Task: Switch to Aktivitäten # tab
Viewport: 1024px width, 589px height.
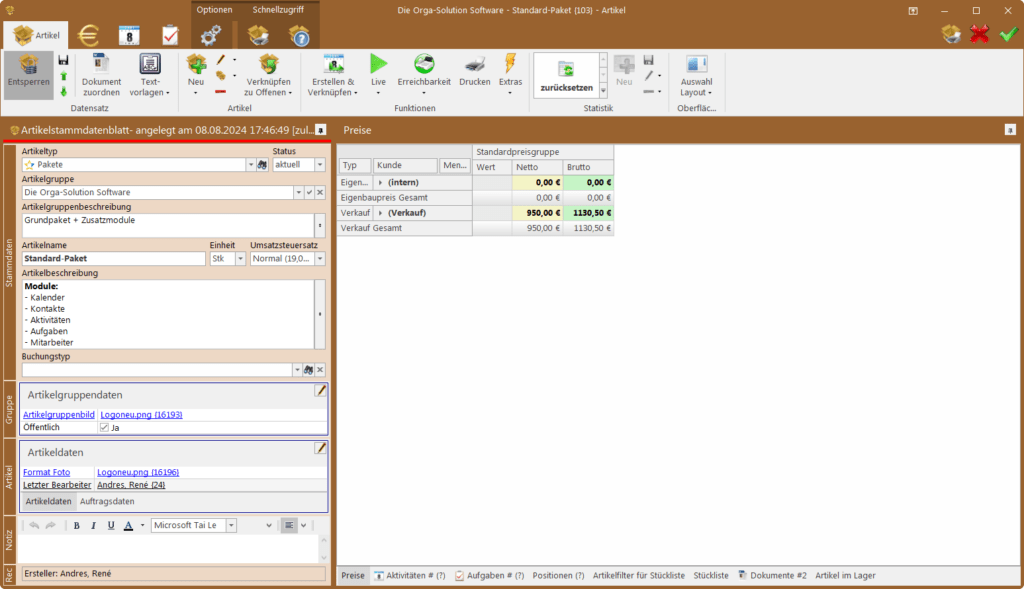Action: pyautogui.click(x=409, y=576)
